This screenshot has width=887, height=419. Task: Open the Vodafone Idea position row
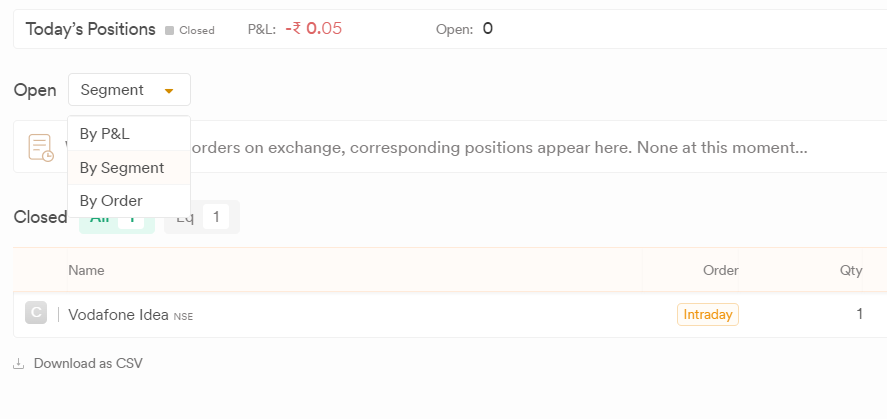click(450, 314)
